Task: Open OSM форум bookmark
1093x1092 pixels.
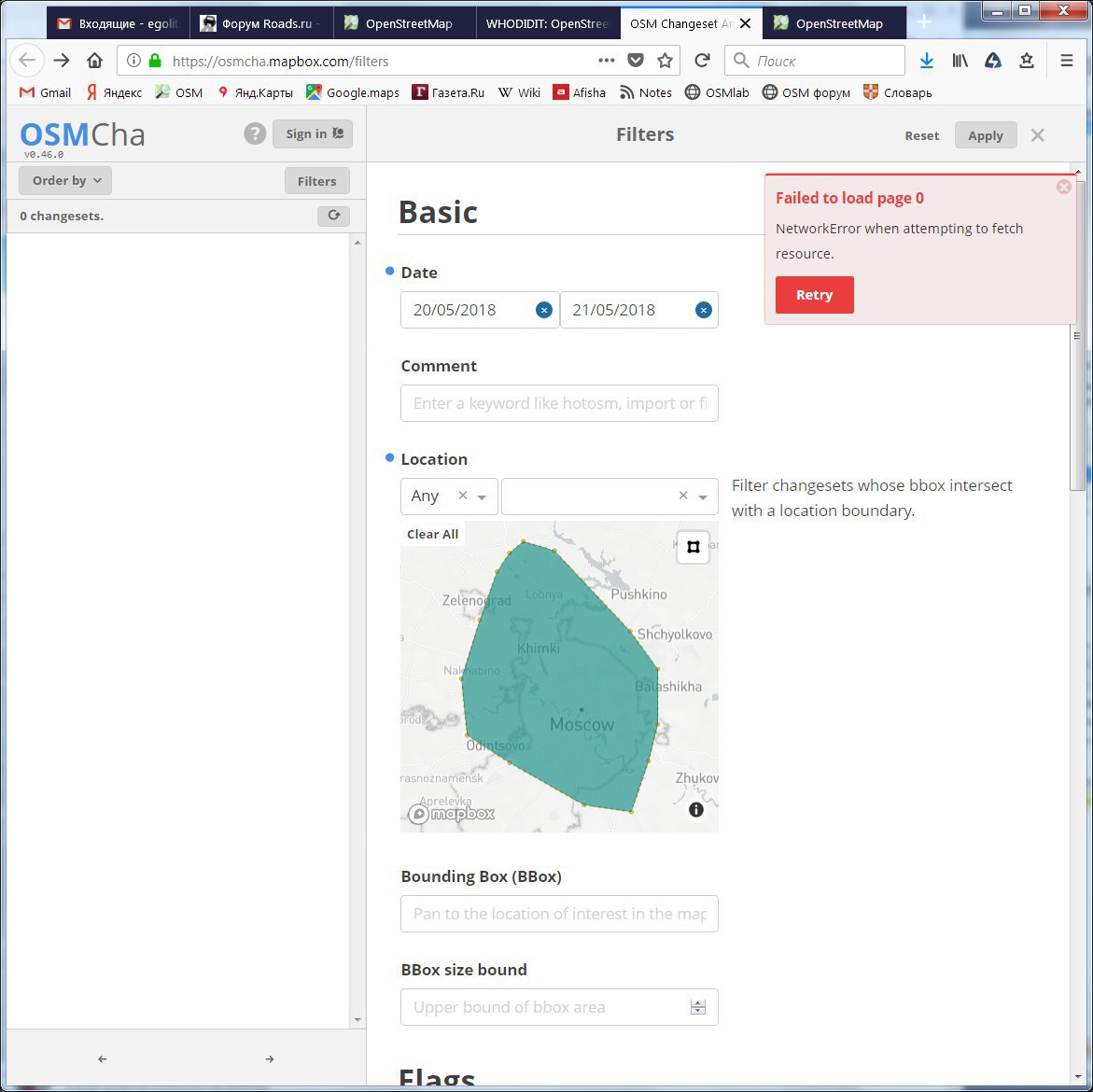Action: (x=806, y=92)
